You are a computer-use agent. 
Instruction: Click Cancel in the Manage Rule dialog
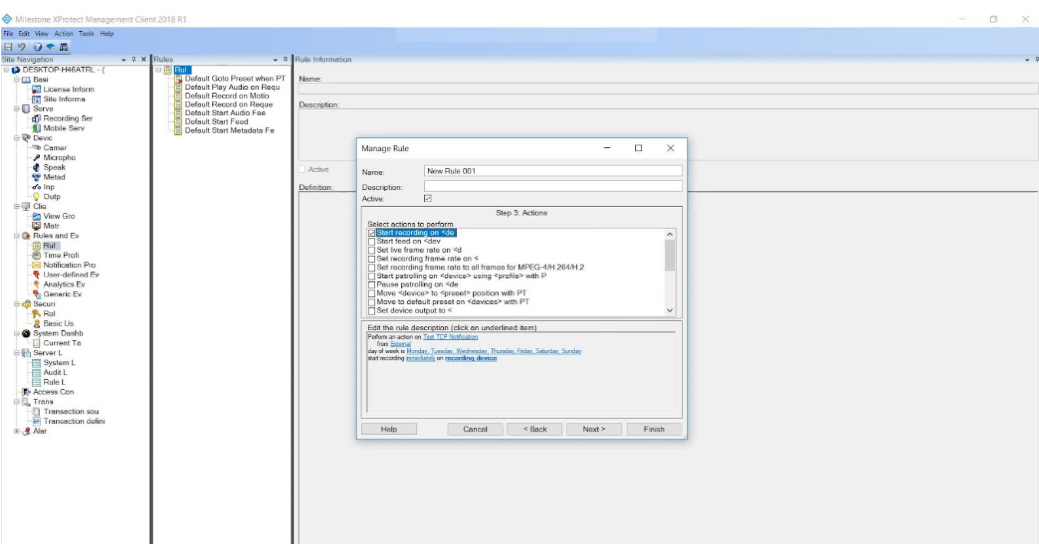[475, 429]
